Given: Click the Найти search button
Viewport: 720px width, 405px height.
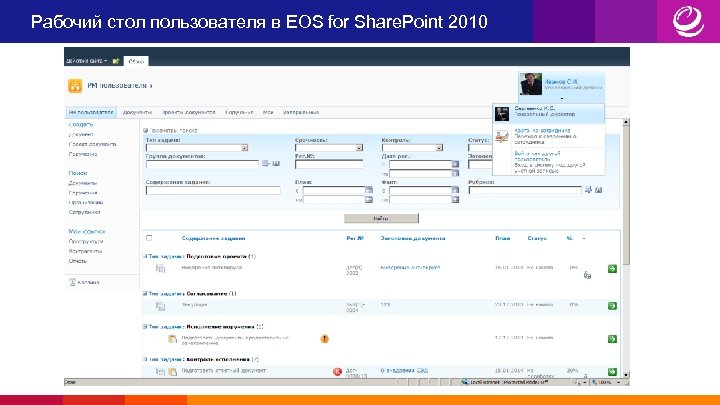Looking at the screenshot, I should click(381, 219).
